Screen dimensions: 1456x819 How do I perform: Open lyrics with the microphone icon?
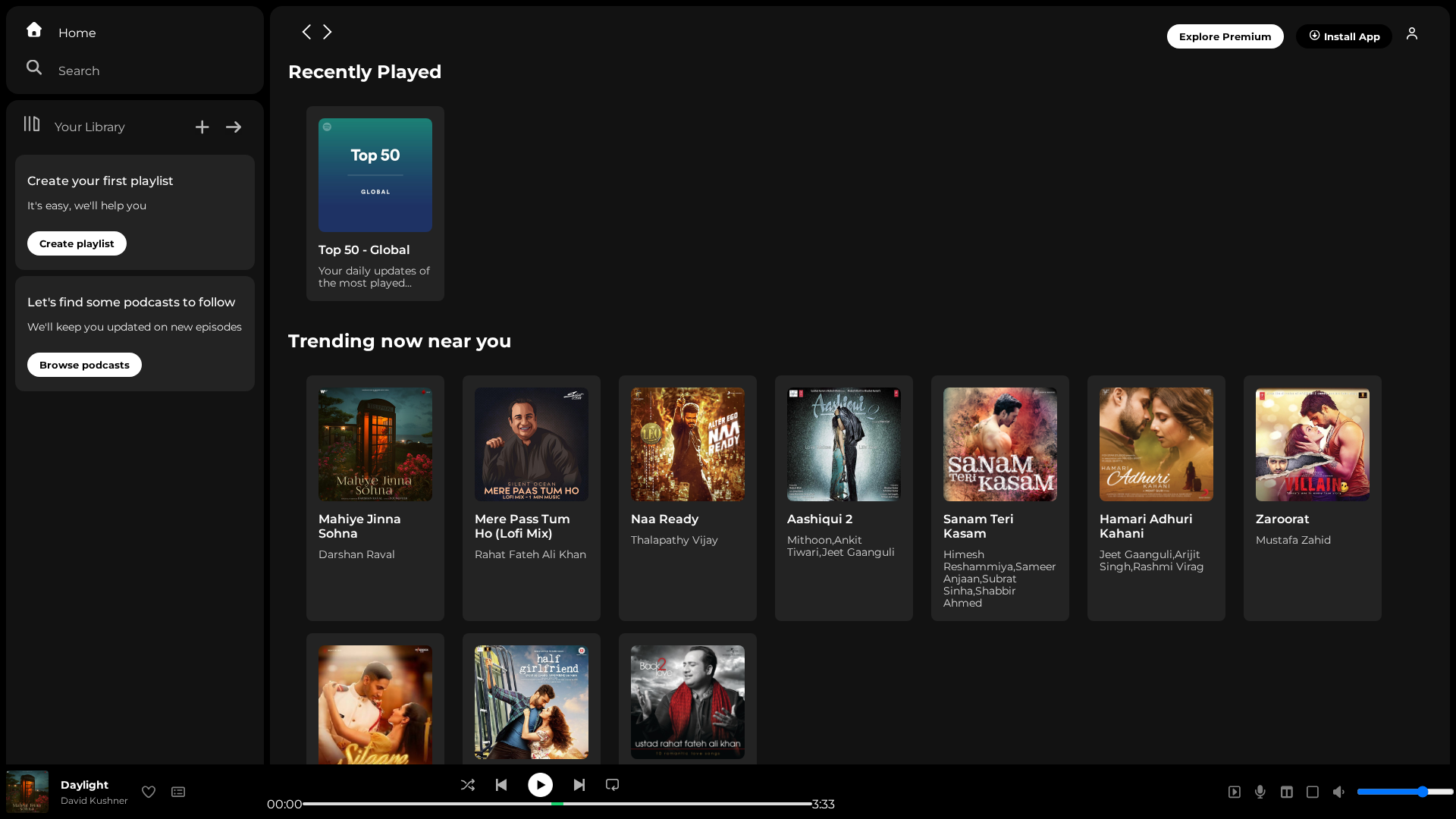pyautogui.click(x=1260, y=792)
